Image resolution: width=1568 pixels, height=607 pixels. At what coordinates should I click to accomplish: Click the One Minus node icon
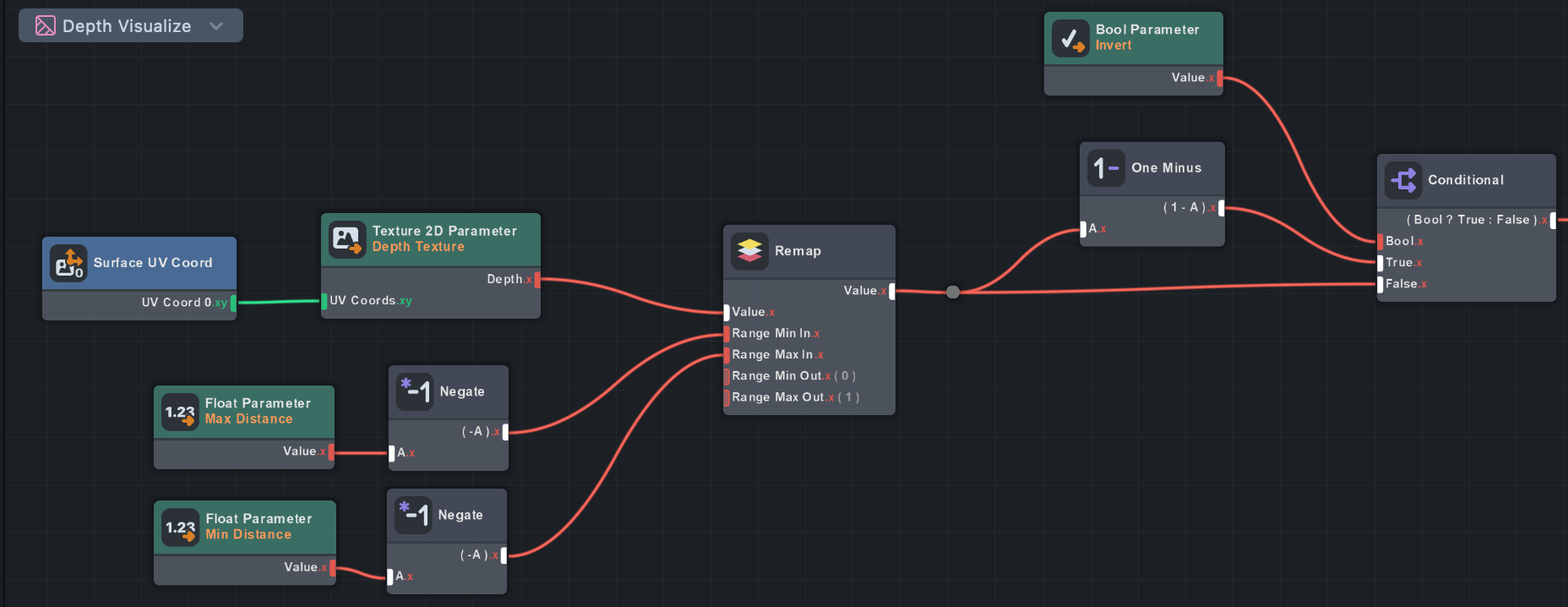[1105, 168]
